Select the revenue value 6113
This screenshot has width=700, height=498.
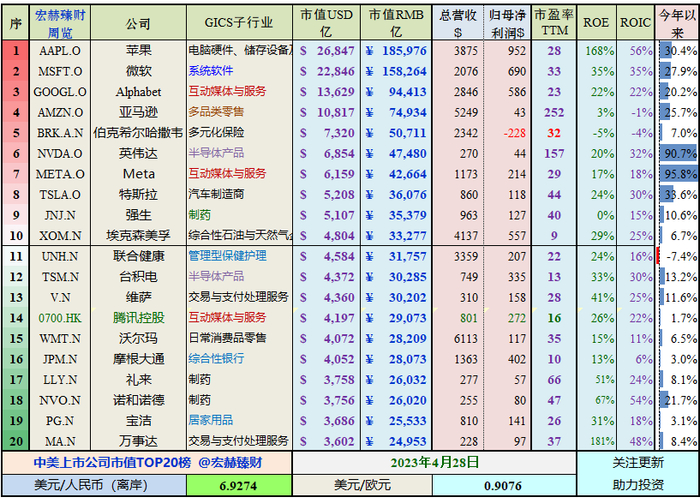coord(466,339)
